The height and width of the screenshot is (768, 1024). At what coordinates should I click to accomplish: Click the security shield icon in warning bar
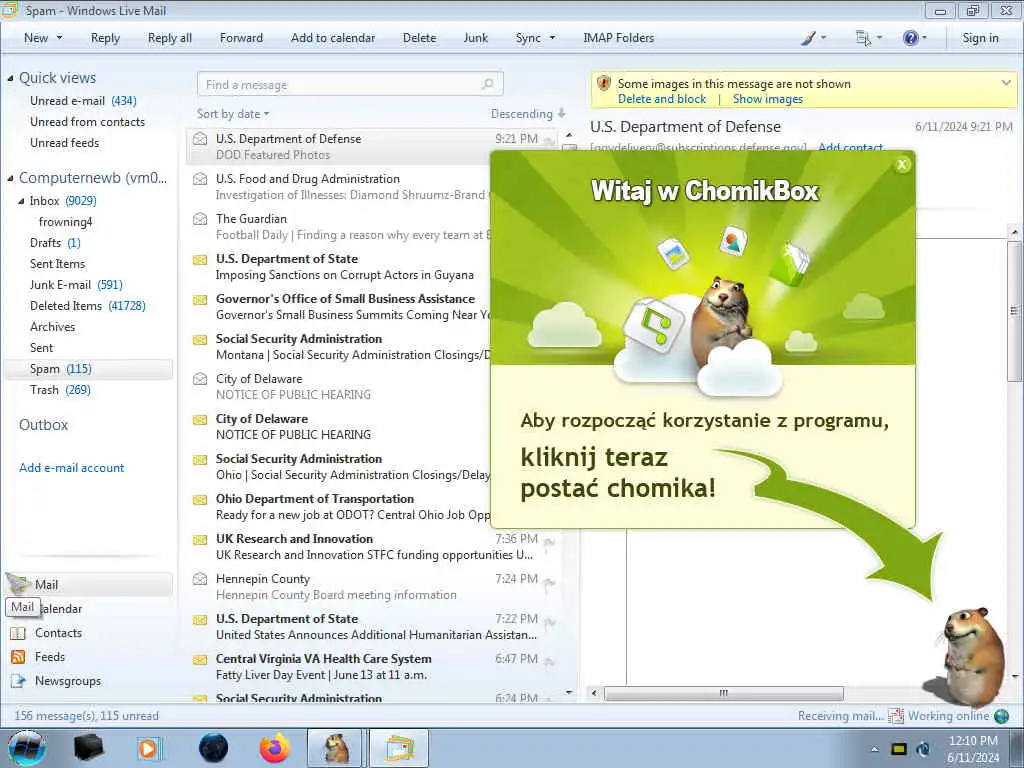[x=604, y=84]
